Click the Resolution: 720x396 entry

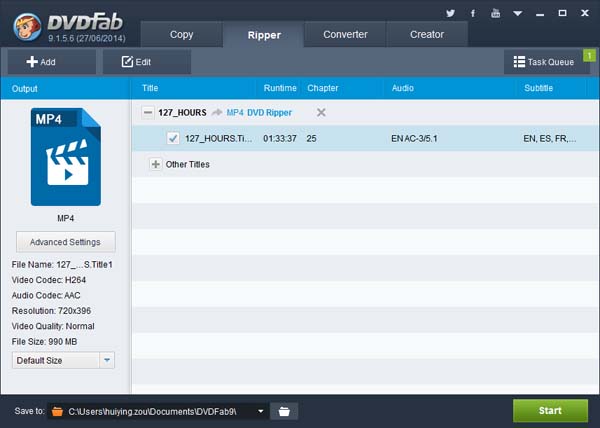pos(51,311)
